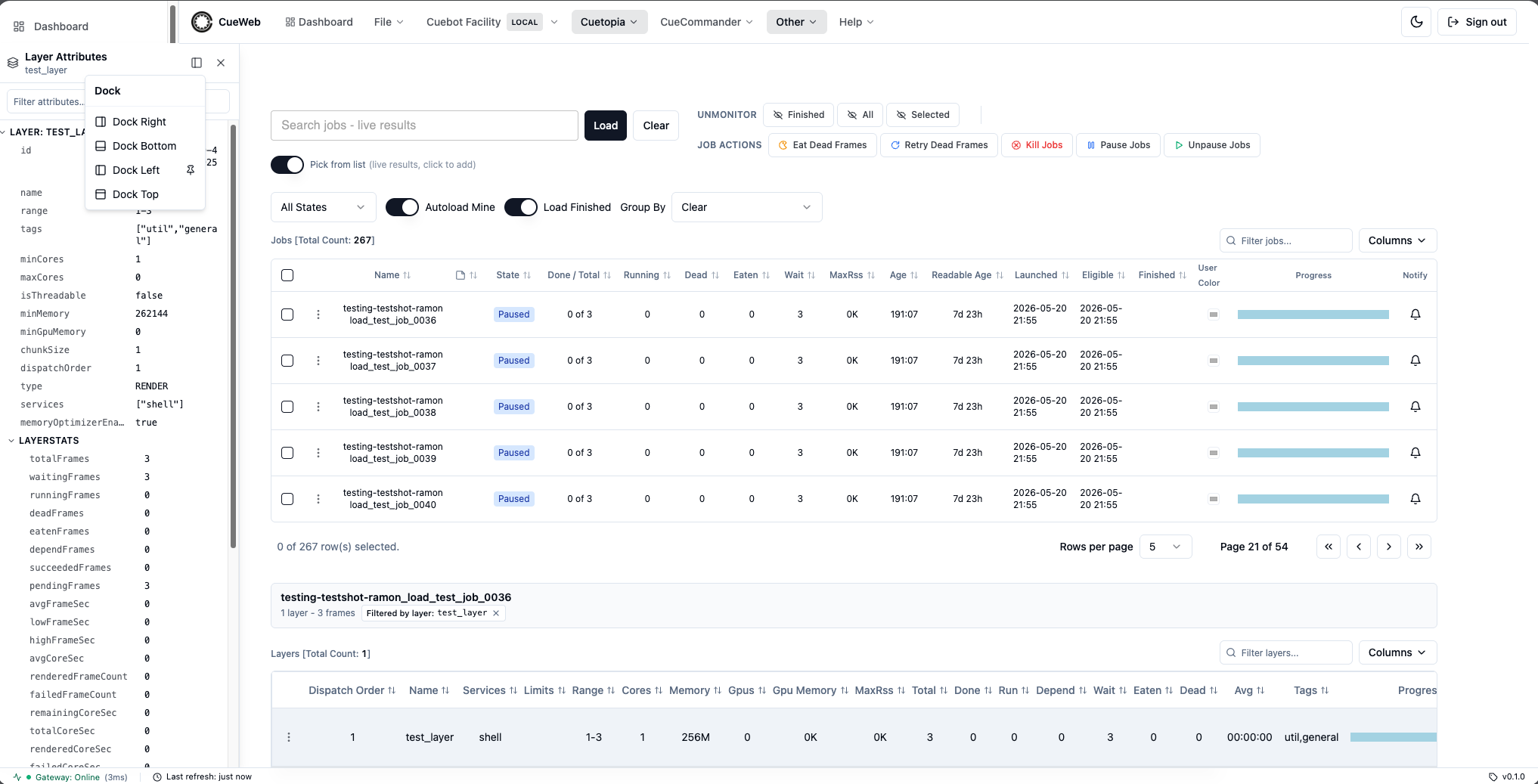Open the test_layer row actions menu

289,737
